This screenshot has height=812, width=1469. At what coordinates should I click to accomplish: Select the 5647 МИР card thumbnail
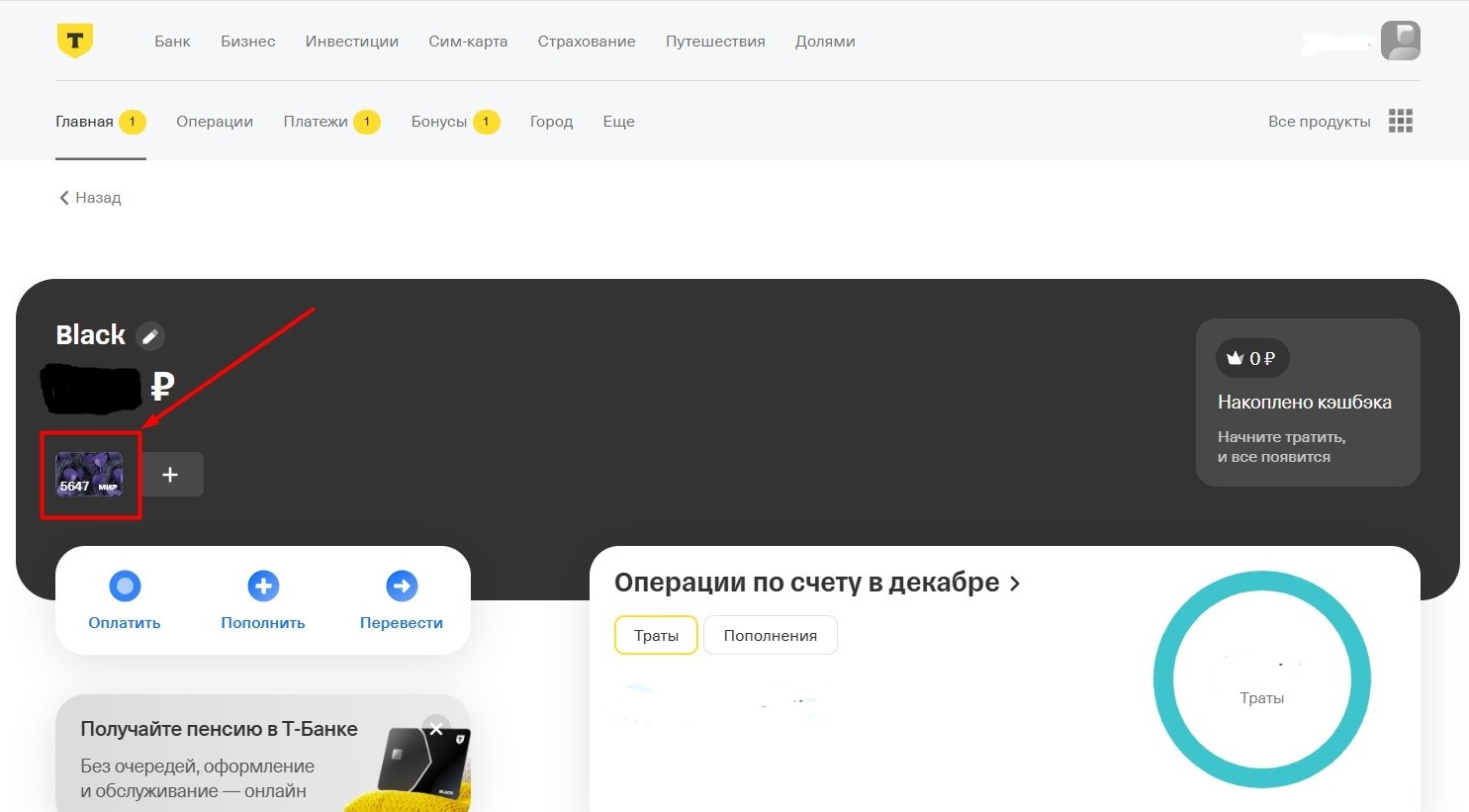[89, 474]
